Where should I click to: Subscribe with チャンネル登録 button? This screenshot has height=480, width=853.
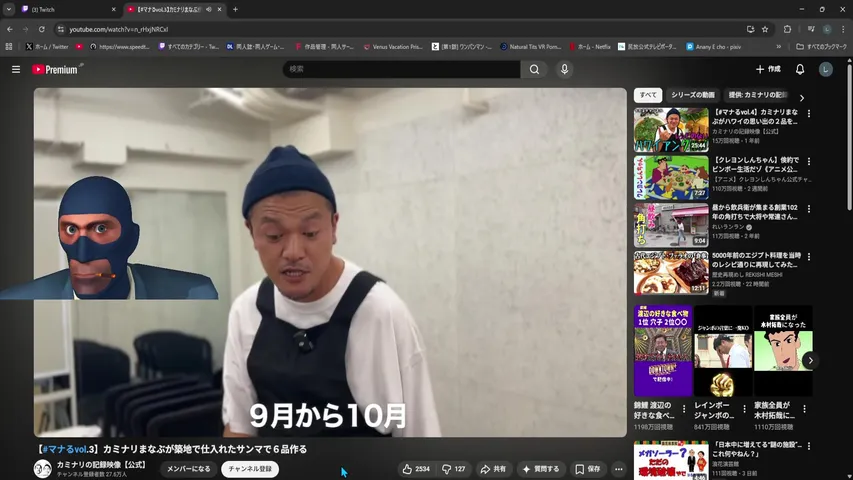[x=250, y=469]
